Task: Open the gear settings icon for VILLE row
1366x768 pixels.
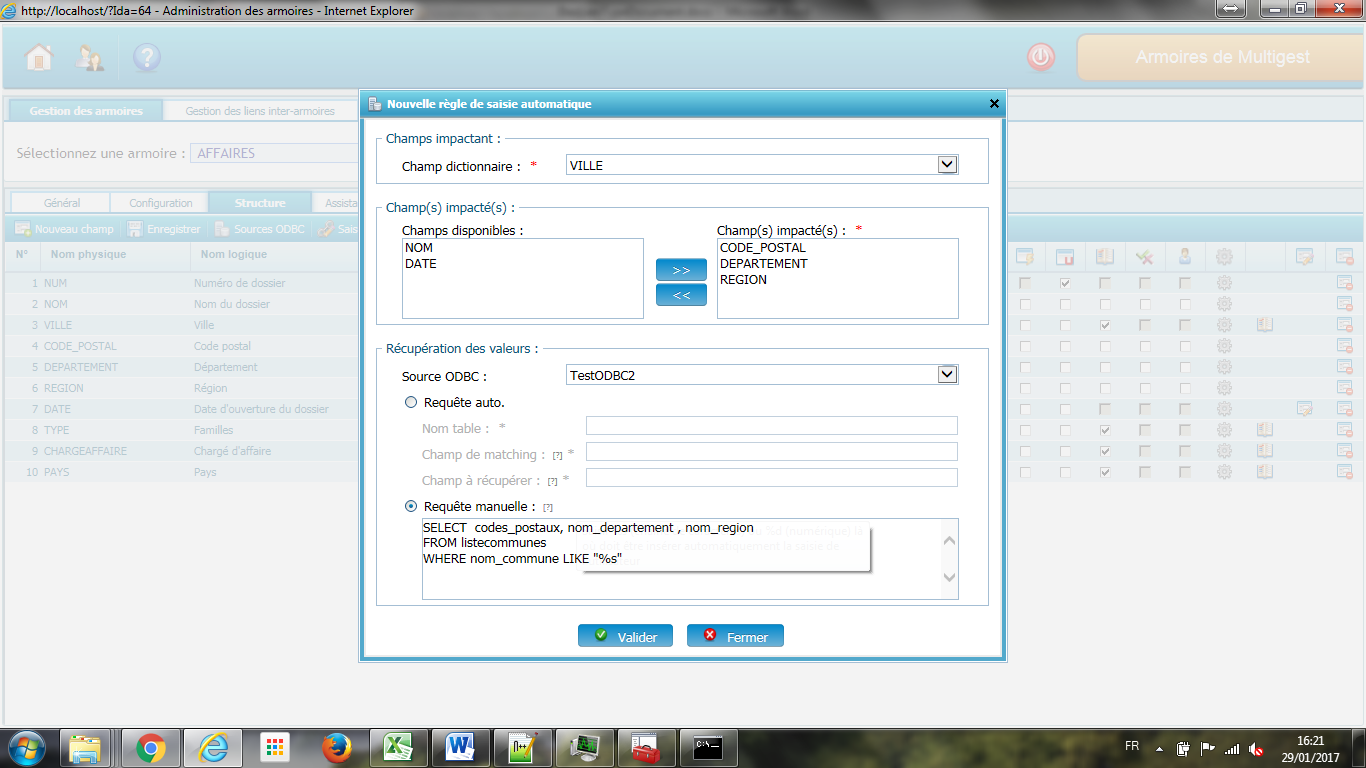Action: [x=1224, y=325]
